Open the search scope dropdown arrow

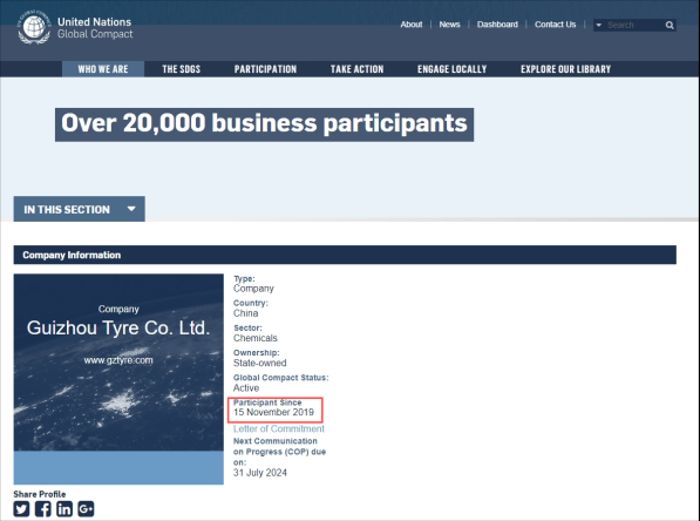tap(599, 25)
